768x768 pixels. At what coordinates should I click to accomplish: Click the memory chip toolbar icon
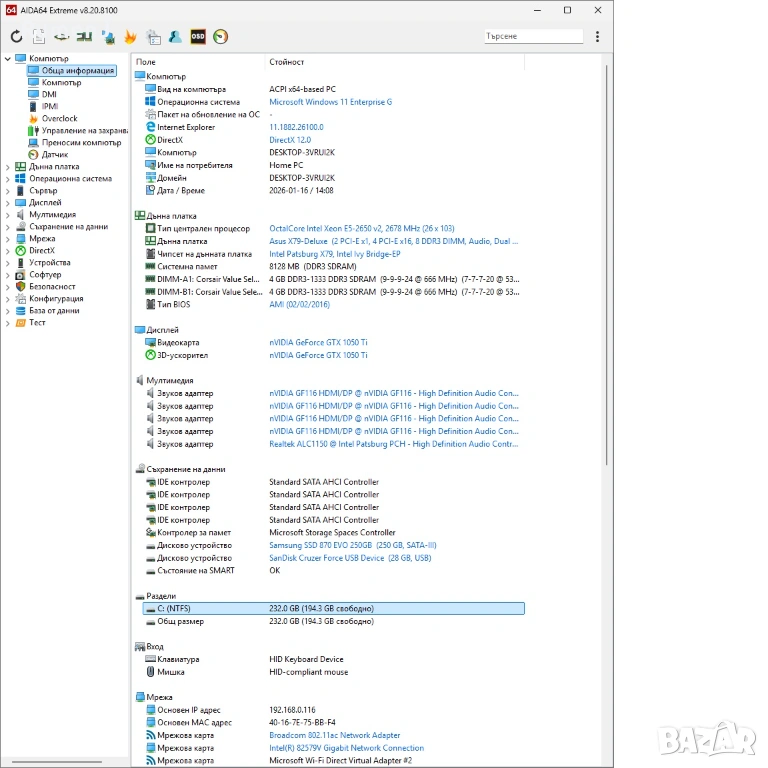pos(62,37)
